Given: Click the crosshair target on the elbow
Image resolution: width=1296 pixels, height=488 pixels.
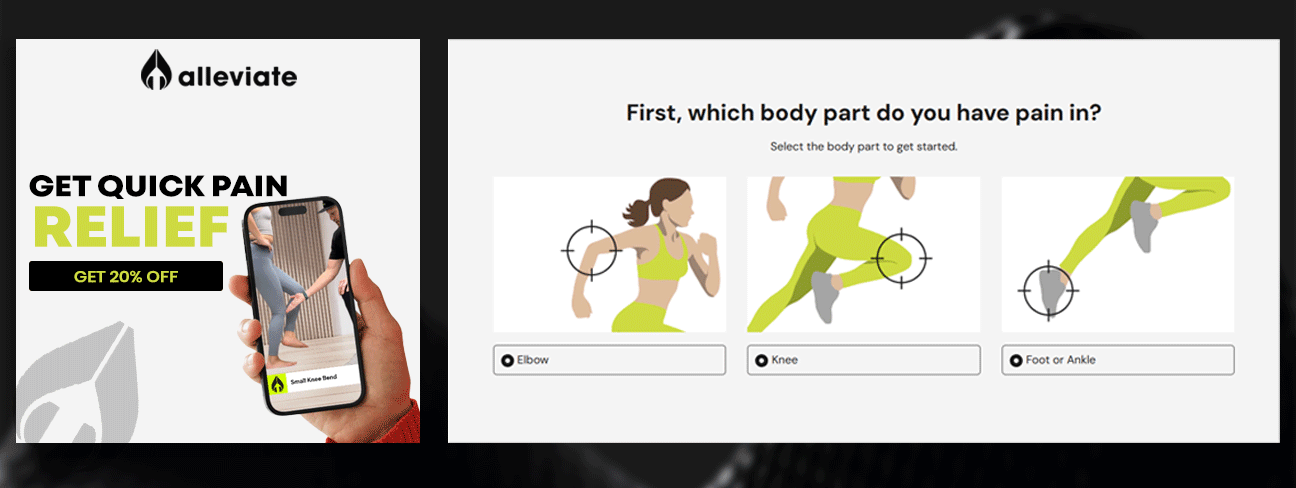Looking at the screenshot, I should point(590,249).
